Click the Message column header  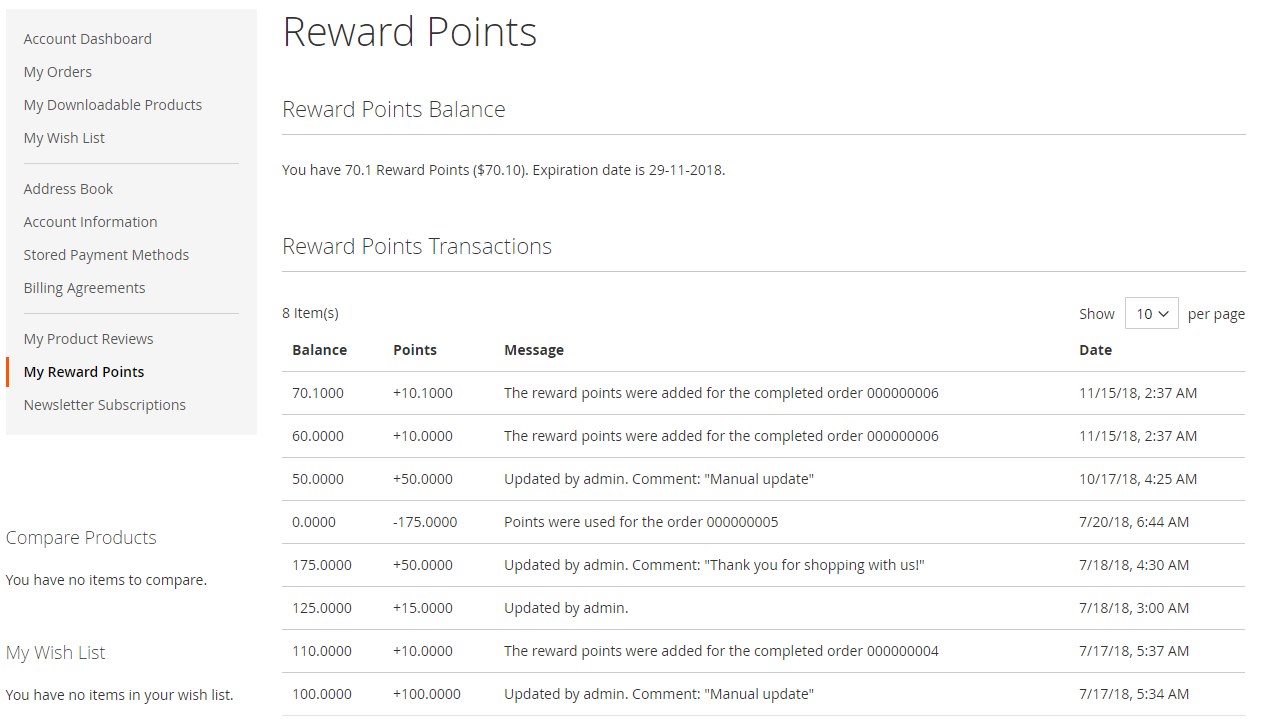tap(534, 350)
